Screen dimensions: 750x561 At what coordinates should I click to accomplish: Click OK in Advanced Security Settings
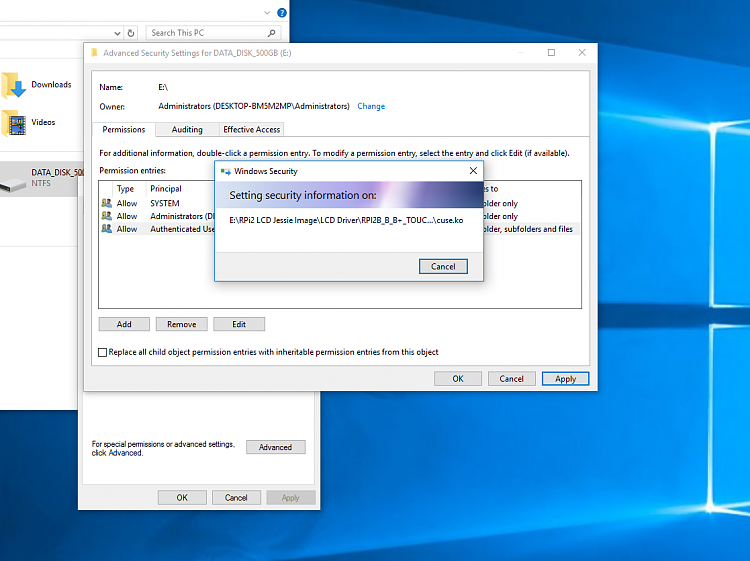tap(458, 379)
